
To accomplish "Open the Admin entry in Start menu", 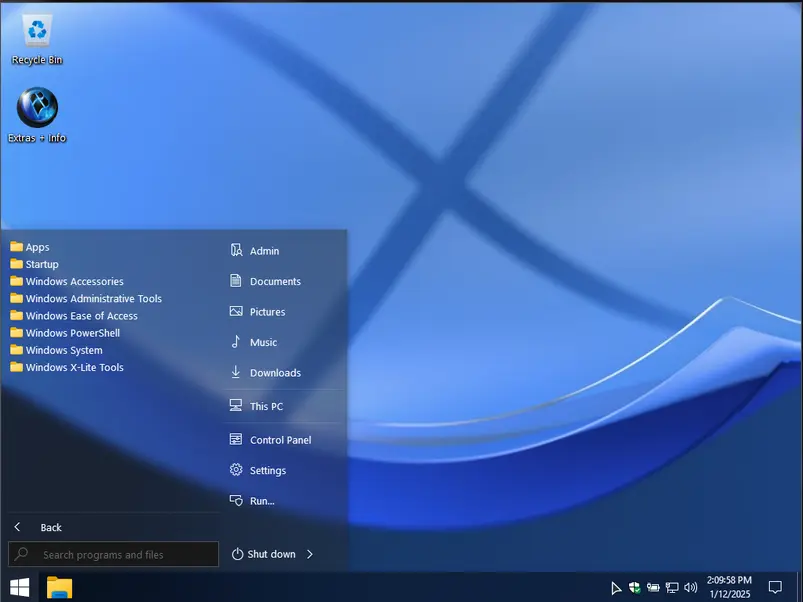I will [264, 251].
